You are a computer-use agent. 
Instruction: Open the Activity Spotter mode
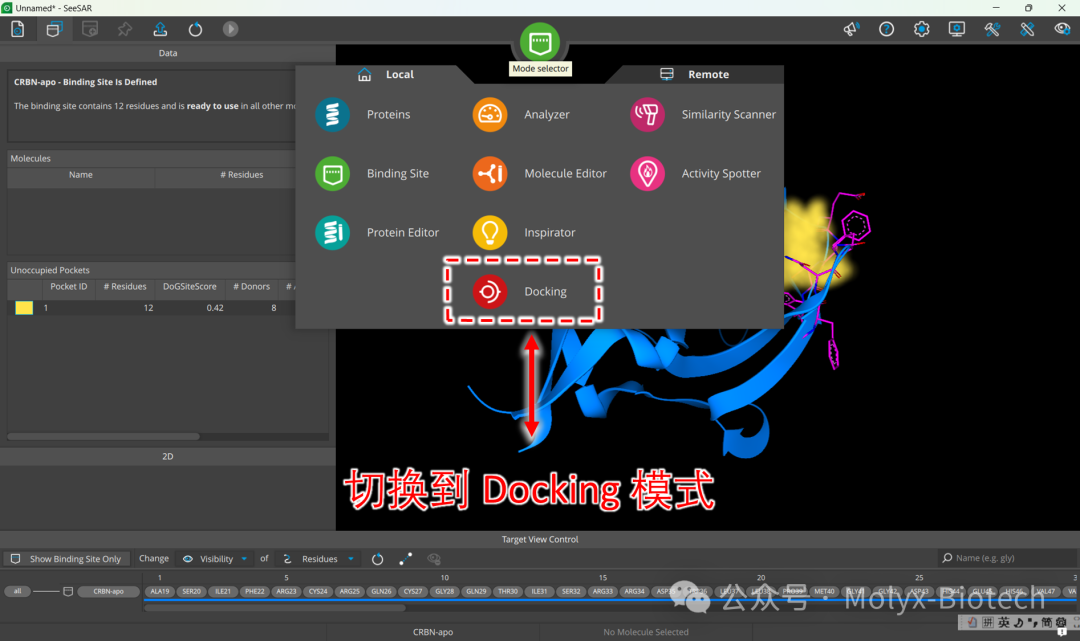click(x=696, y=174)
